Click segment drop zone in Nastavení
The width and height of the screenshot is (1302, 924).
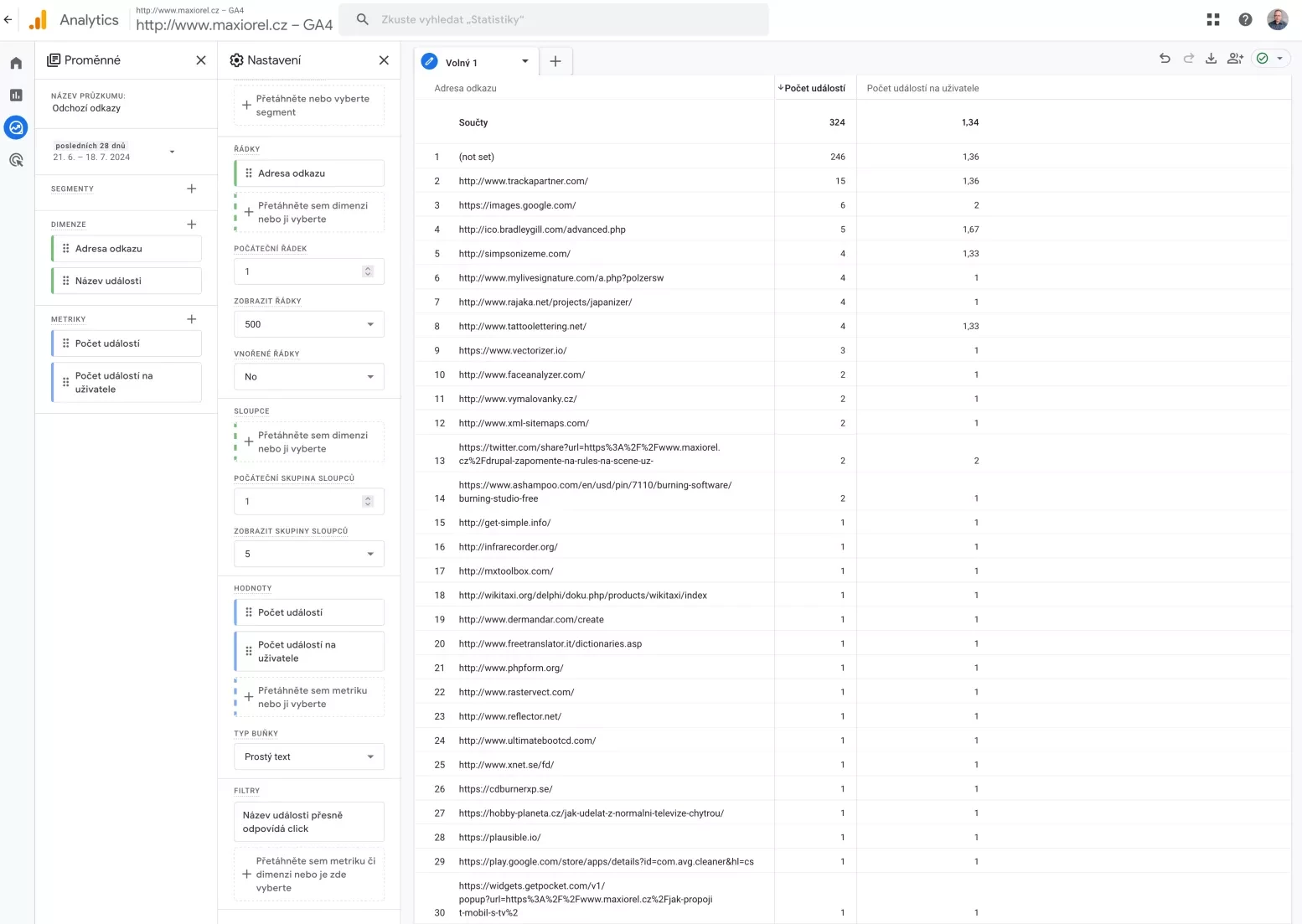click(309, 106)
